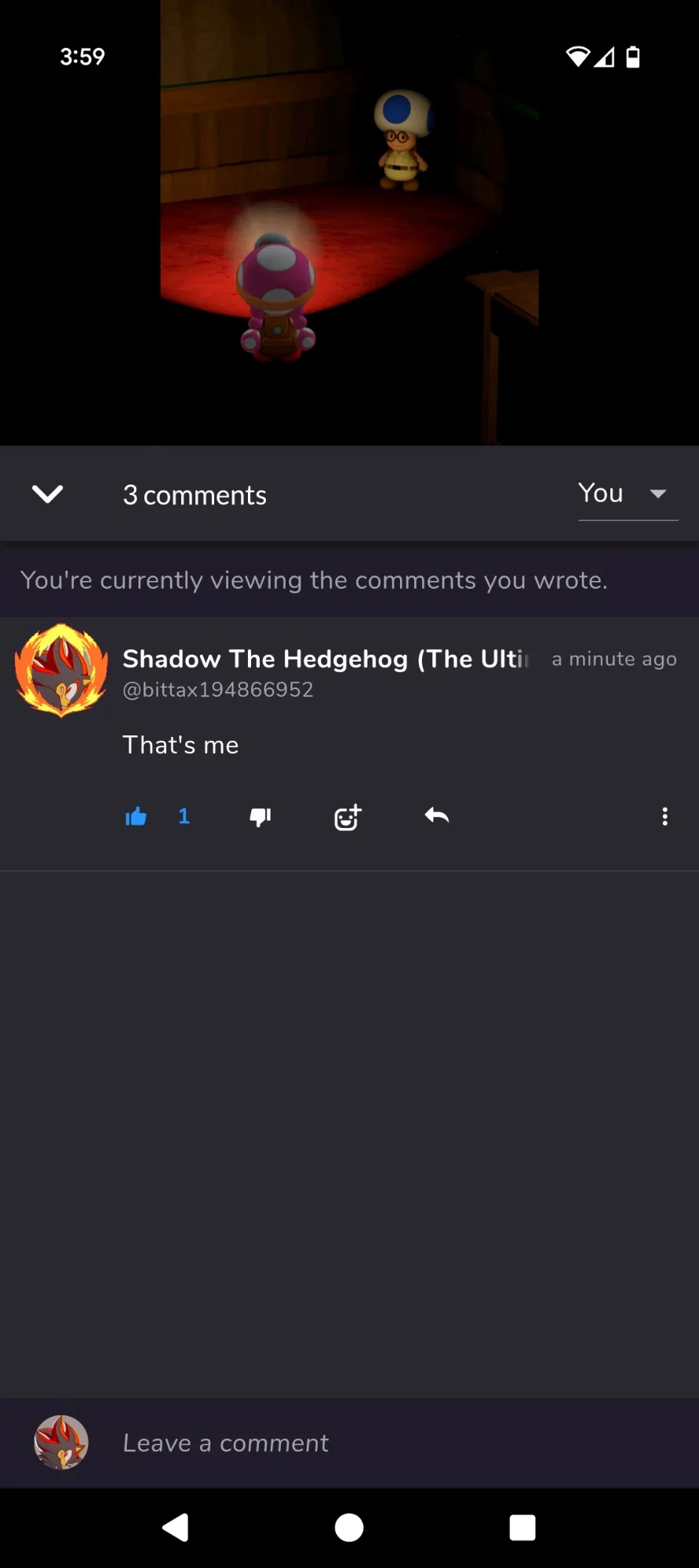The image size is (699, 1568).
Task: Tap the video player with Toad characters
Action: click(349, 223)
